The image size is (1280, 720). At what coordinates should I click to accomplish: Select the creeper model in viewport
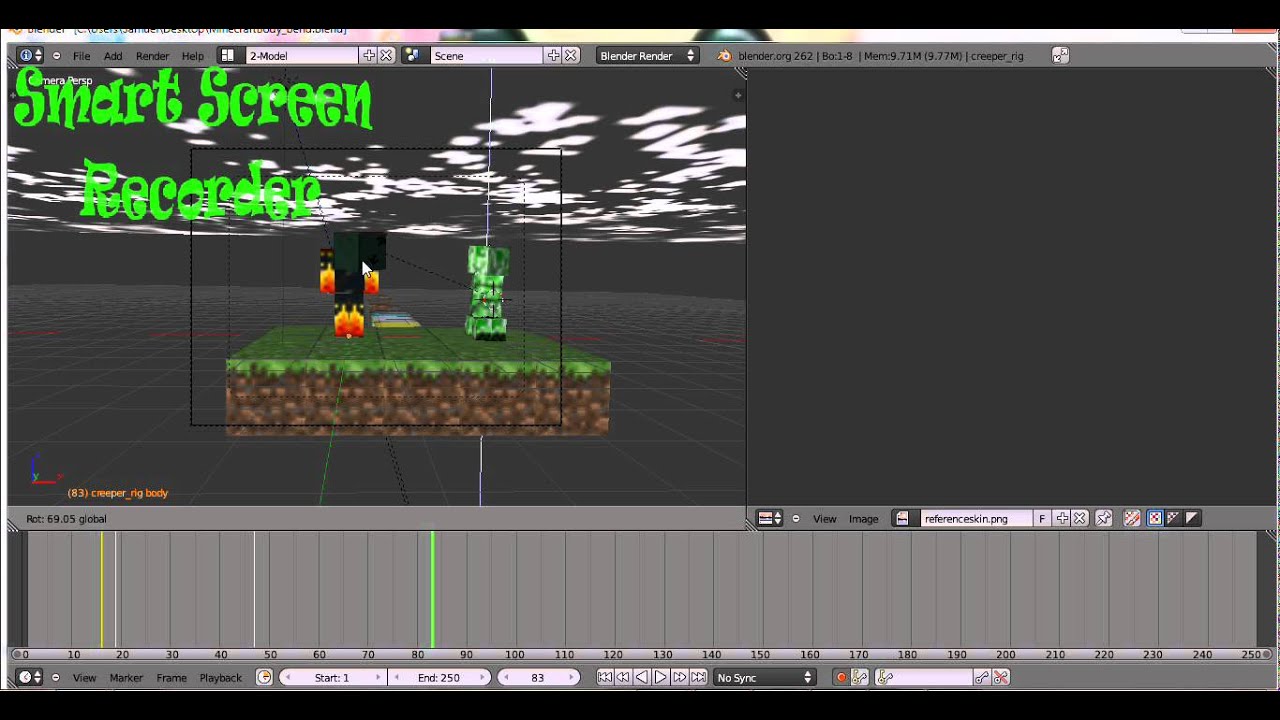488,293
